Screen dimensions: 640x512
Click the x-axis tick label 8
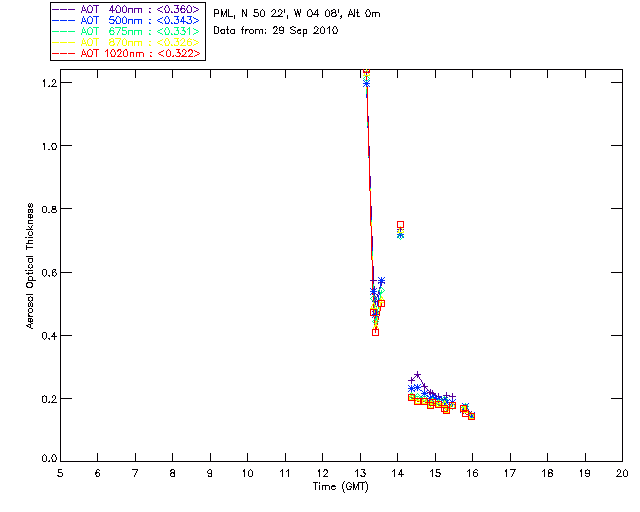tap(173, 473)
